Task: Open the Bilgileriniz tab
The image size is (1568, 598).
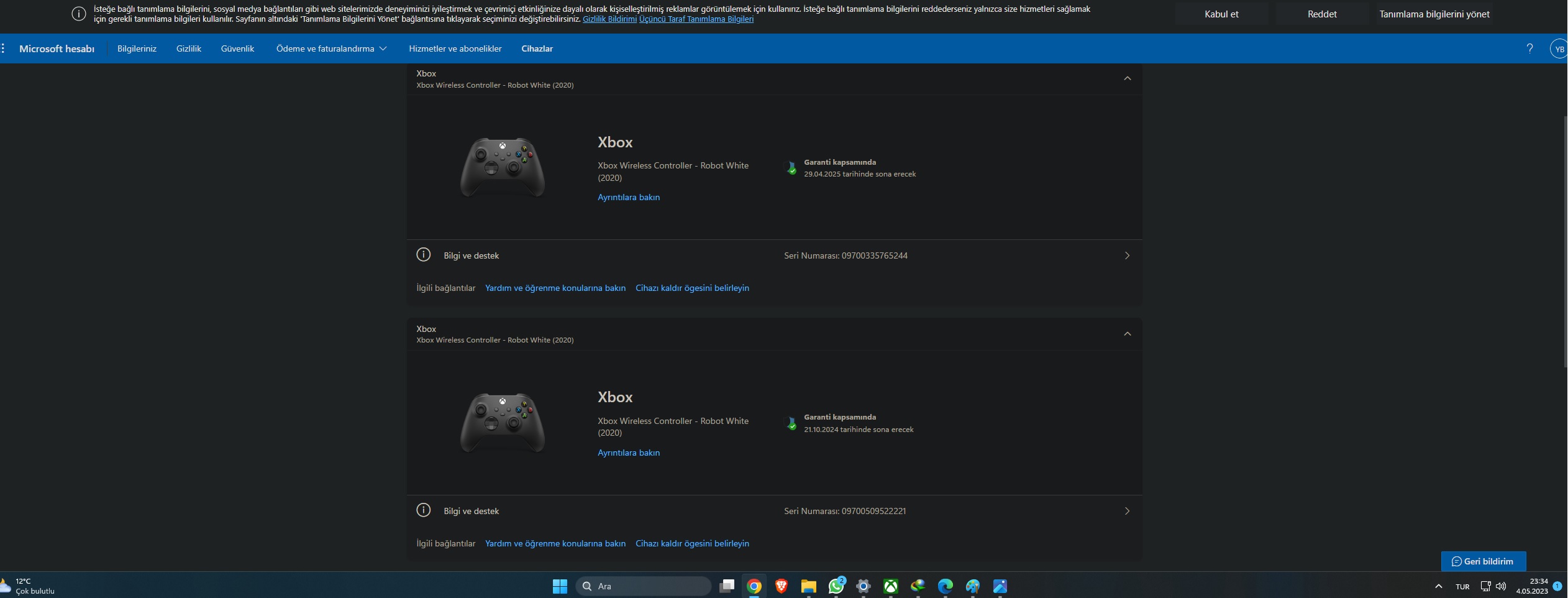Action: pos(137,48)
